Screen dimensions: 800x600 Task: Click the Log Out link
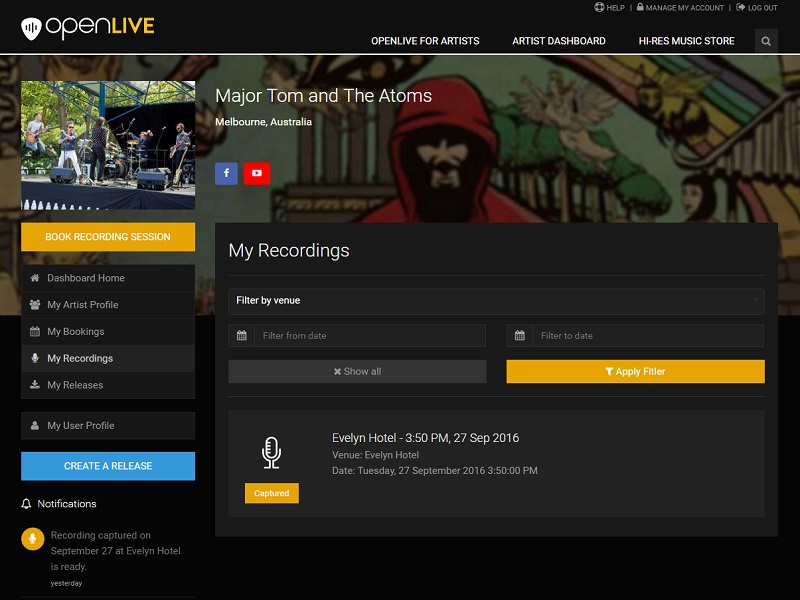[x=762, y=8]
